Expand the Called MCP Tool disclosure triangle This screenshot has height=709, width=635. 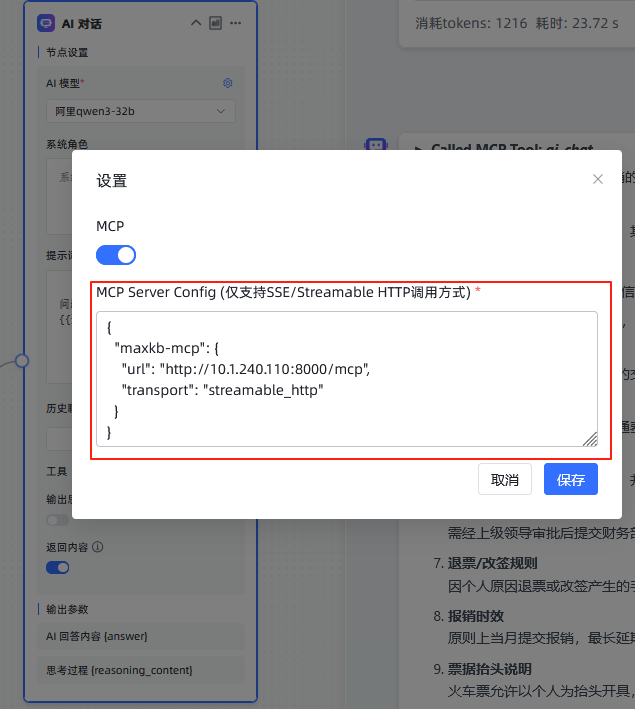point(419,149)
